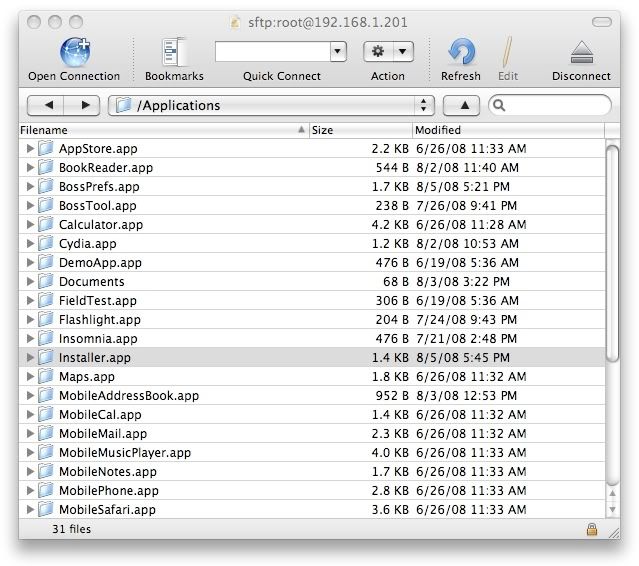Select the Flashlight.app folder icon
This screenshot has height=566, width=639.
click(46, 319)
